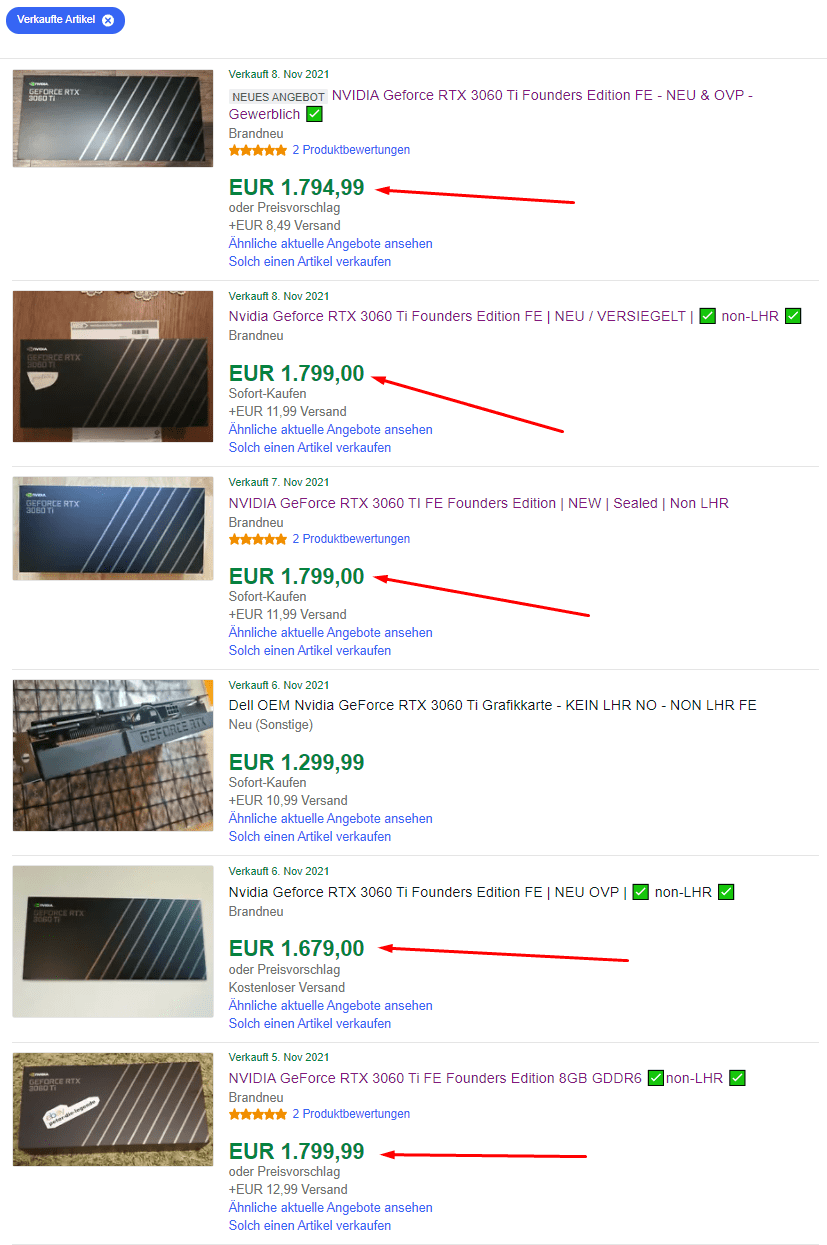Open 'NEW | Sealed | Non LHR' listing title
This screenshot has height=1245, width=827.
[479, 503]
